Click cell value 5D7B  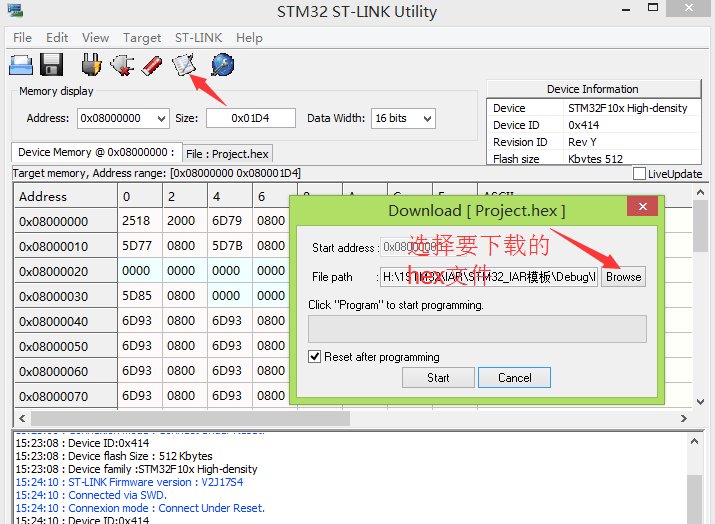pos(227,246)
